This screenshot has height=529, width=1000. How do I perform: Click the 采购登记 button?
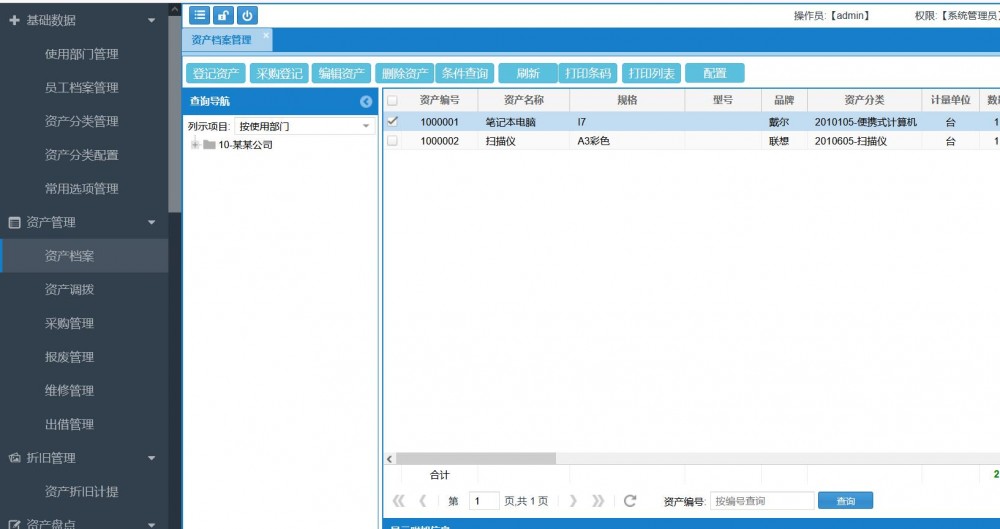(x=279, y=73)
